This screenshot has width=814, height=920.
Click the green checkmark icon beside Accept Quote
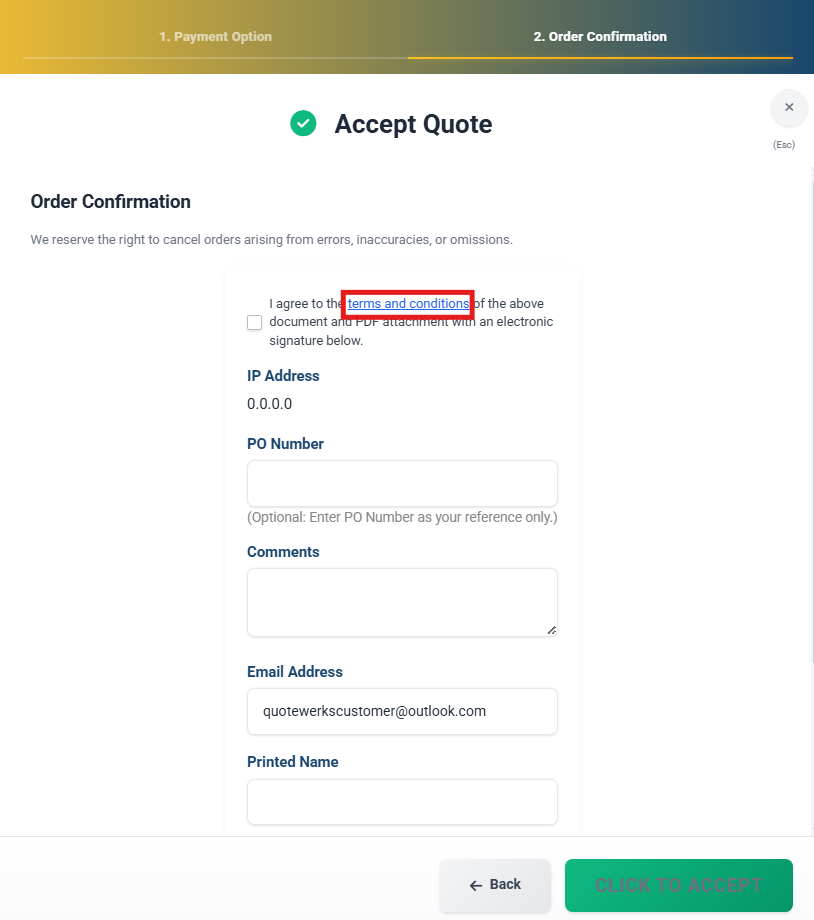(303, 123)
